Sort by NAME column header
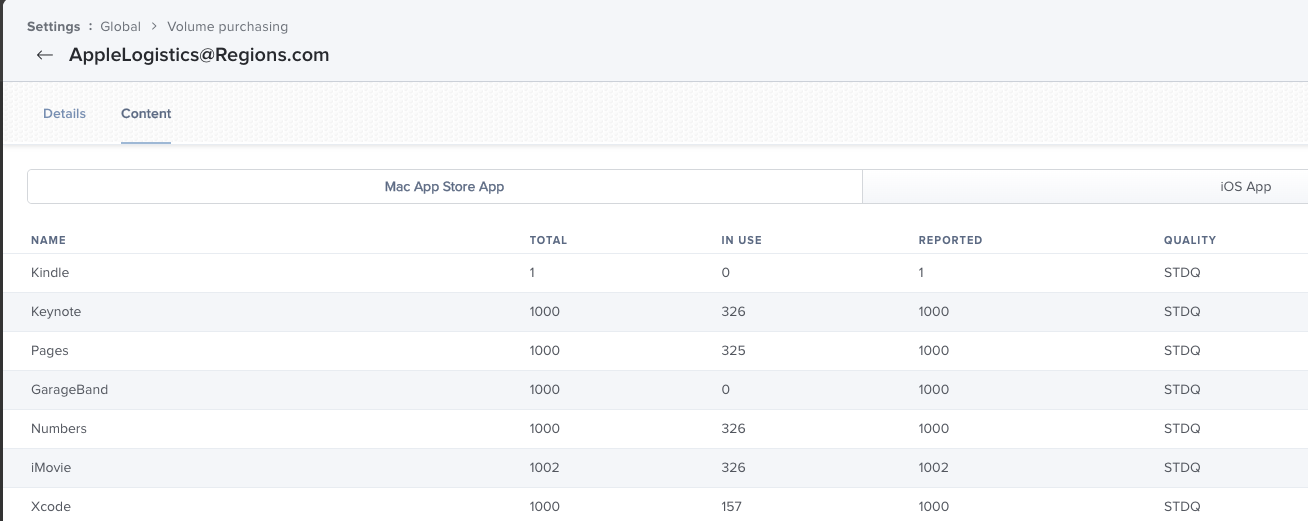Viewport: 1308px width, 521px height. 48,240
